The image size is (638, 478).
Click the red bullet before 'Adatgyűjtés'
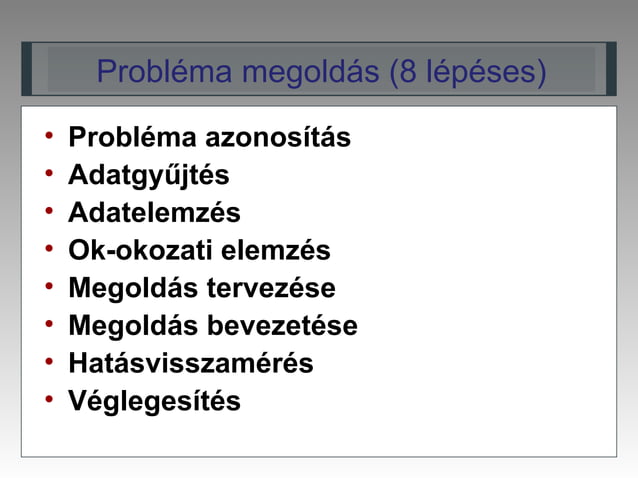point(49,173)
